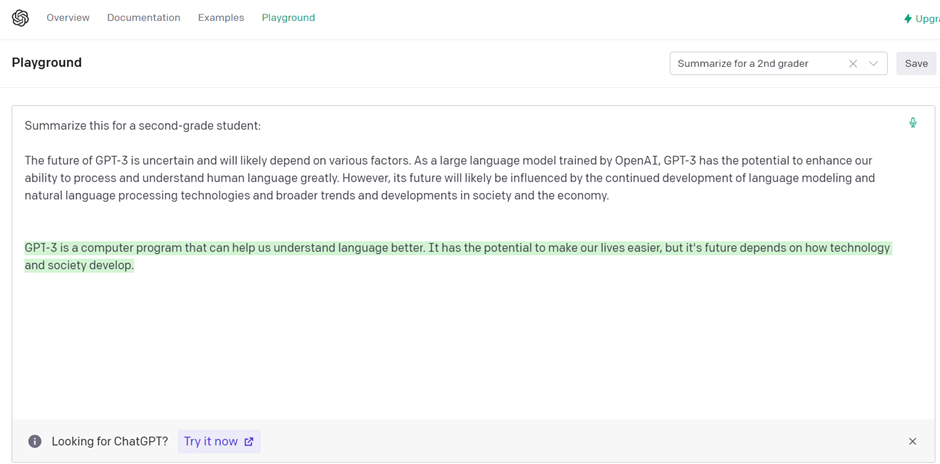Open the Overview tab
This screenshot has width=940, height=464.
pyautogui.click(x=68, y=18)
